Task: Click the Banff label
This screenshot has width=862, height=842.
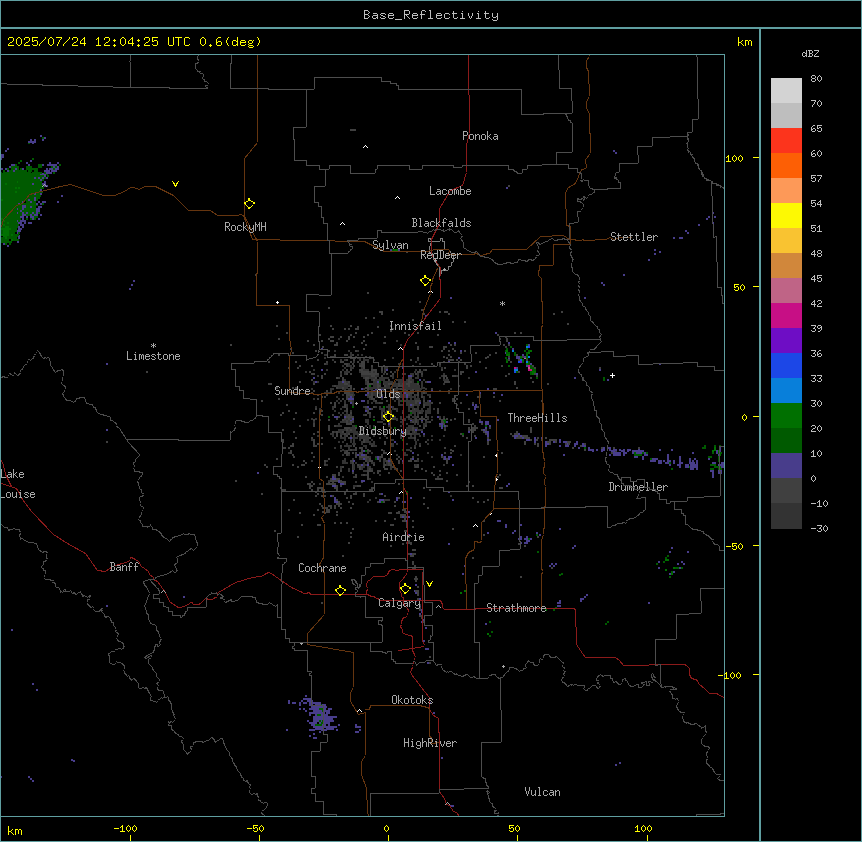Action: pyautogui.click(x=124, y=567)
